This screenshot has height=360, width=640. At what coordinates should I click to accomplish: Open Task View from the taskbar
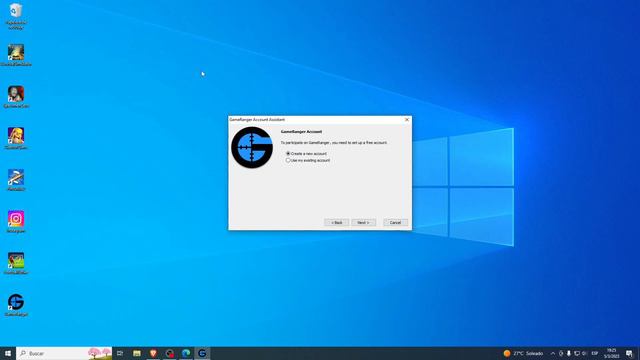(x=120, y=353)
